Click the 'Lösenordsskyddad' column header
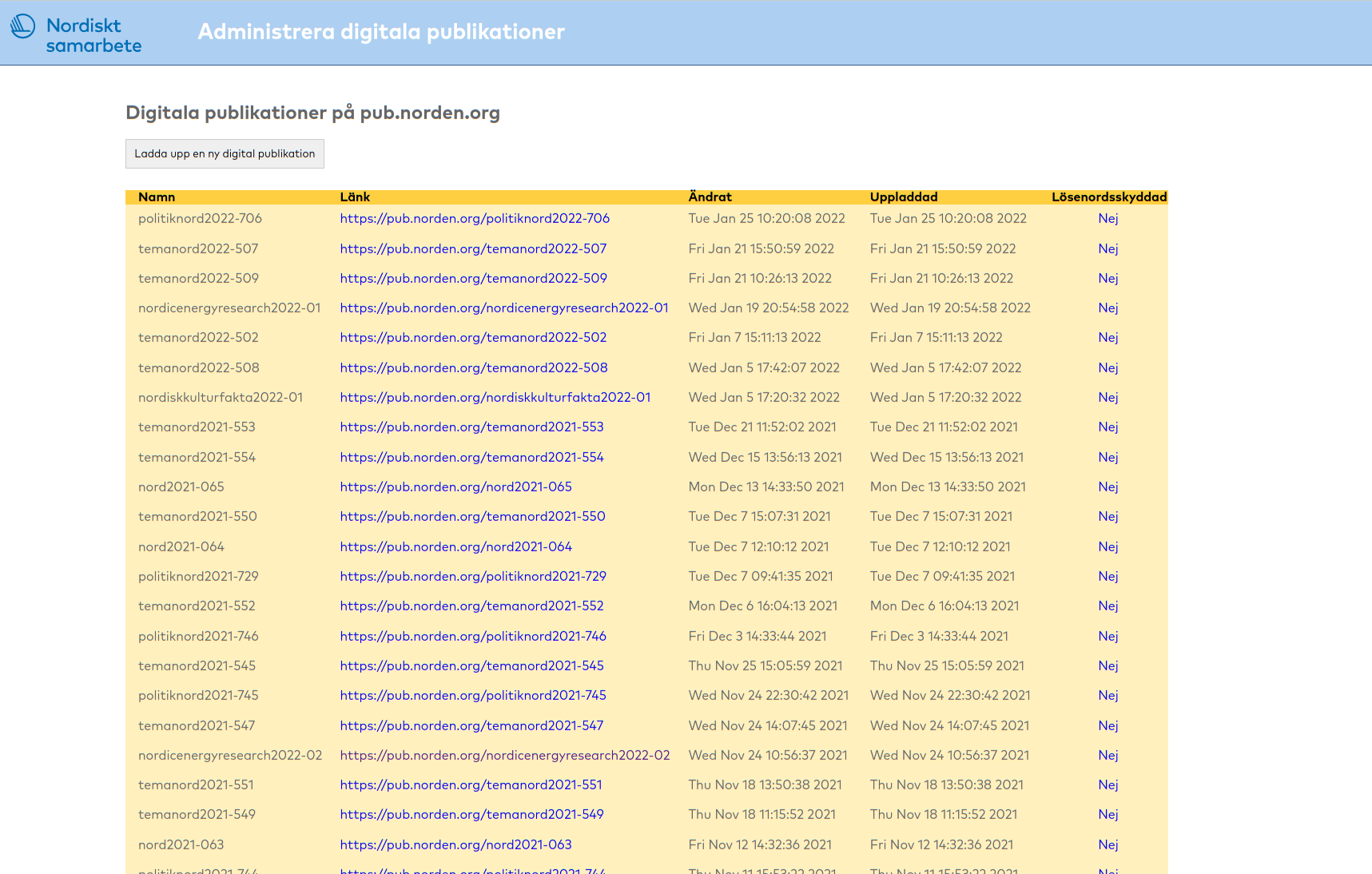The image size is (1372, 874). coord(1109,197)
